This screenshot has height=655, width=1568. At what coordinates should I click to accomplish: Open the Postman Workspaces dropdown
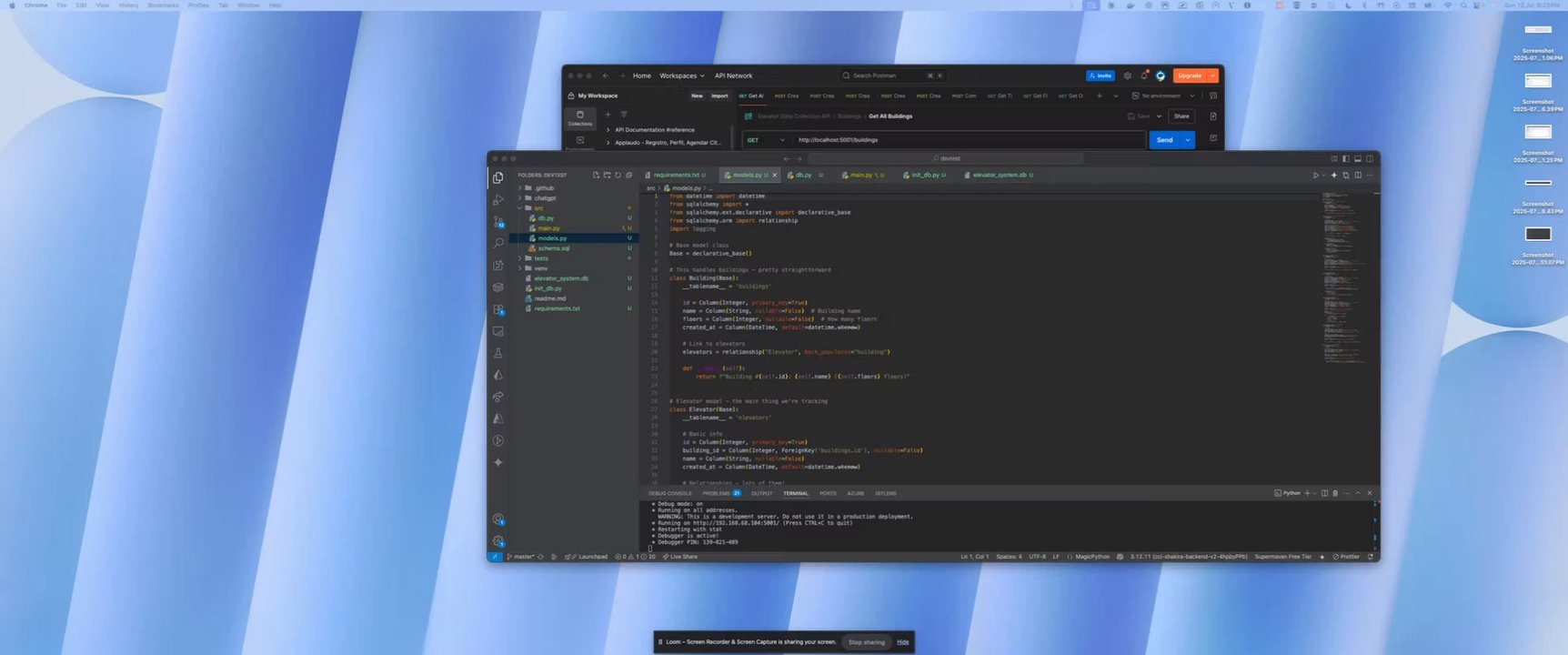click(682, 76)
